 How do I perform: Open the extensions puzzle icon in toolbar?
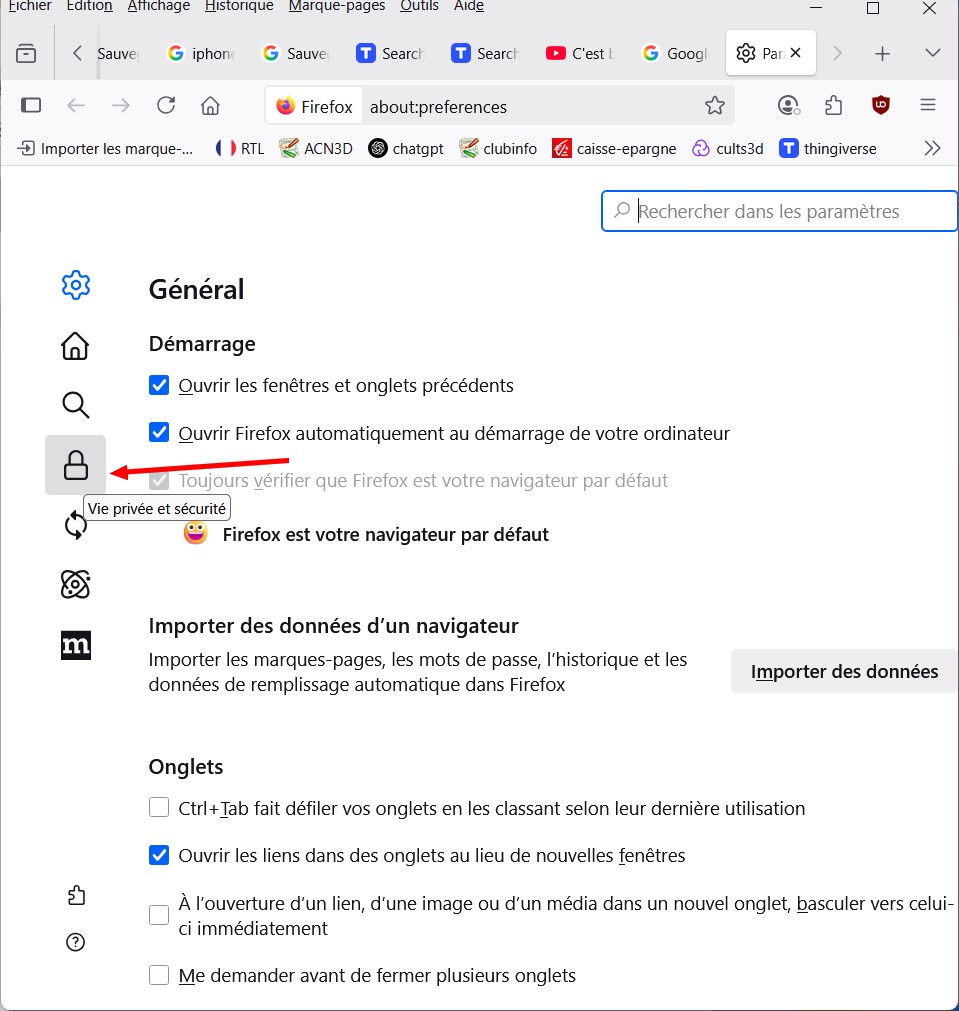(x=834, y=106)
